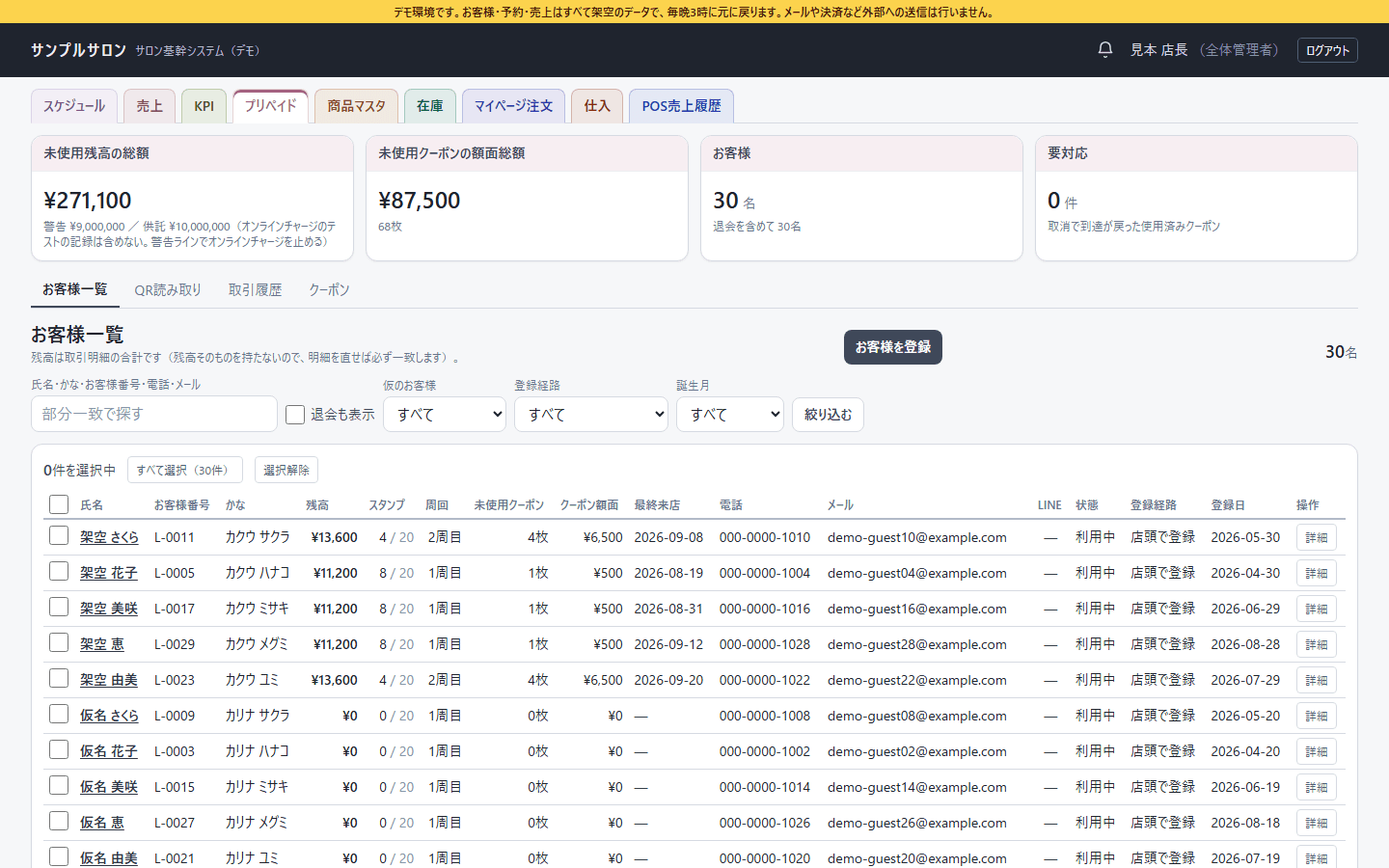This screenshot has height=868, width=1389.
Task: Toggle the 退会も表示 checkbox
Action: pos(295,415)
